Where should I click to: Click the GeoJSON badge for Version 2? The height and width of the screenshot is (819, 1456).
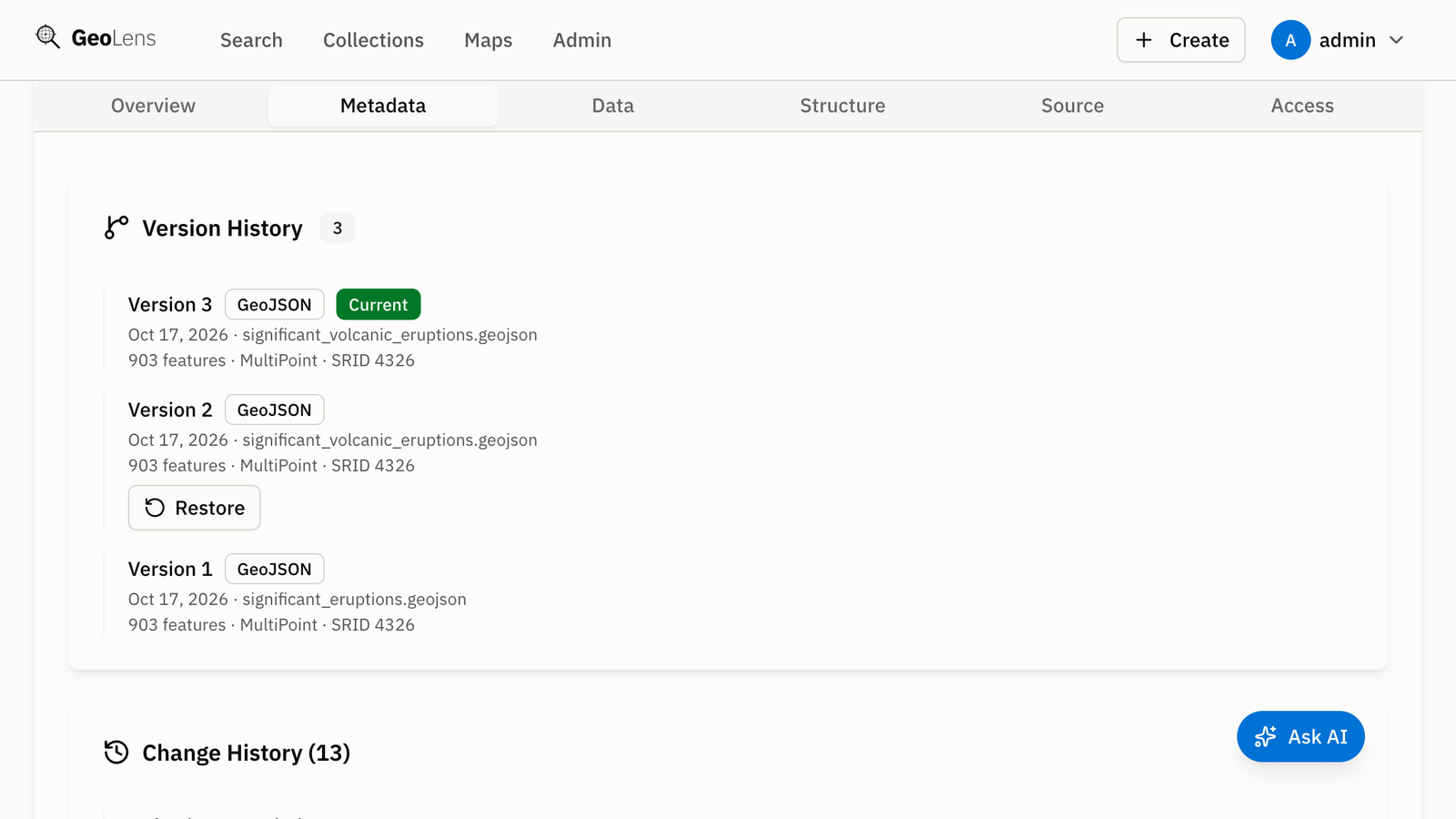click(275, 409)
